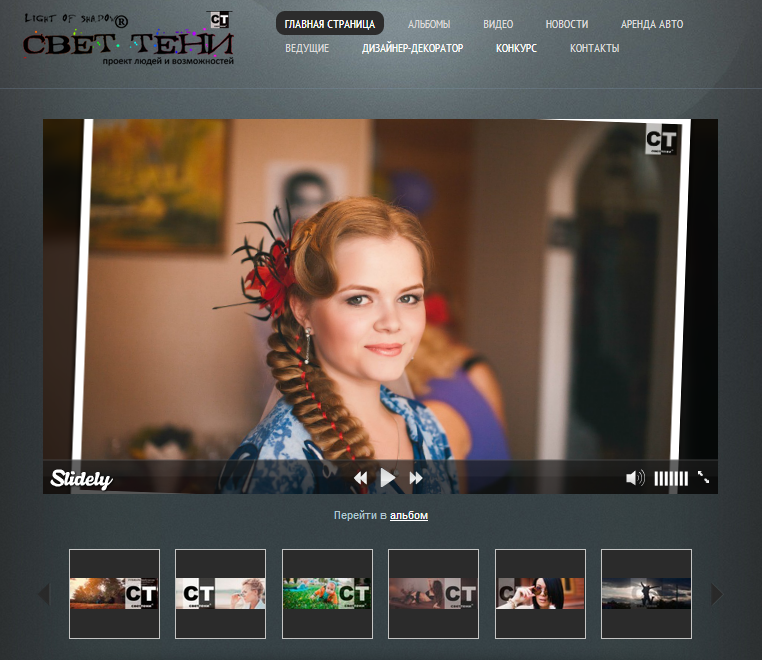Select the autumn forest album thumbnail
The image size is (762, 660).
tap(114, 594)
